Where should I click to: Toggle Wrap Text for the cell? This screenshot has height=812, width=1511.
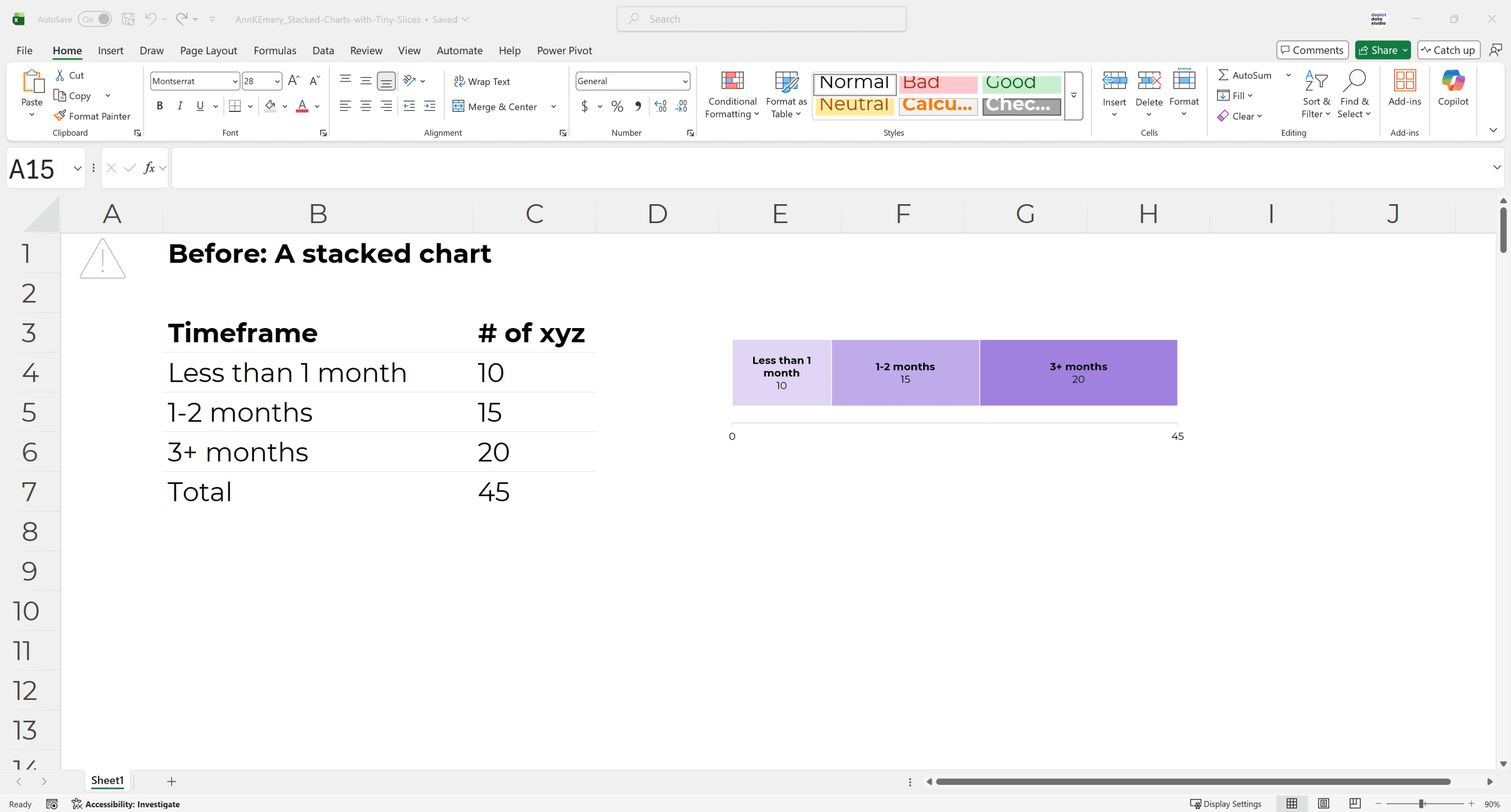pyautogui.click(x=482, y=81)
